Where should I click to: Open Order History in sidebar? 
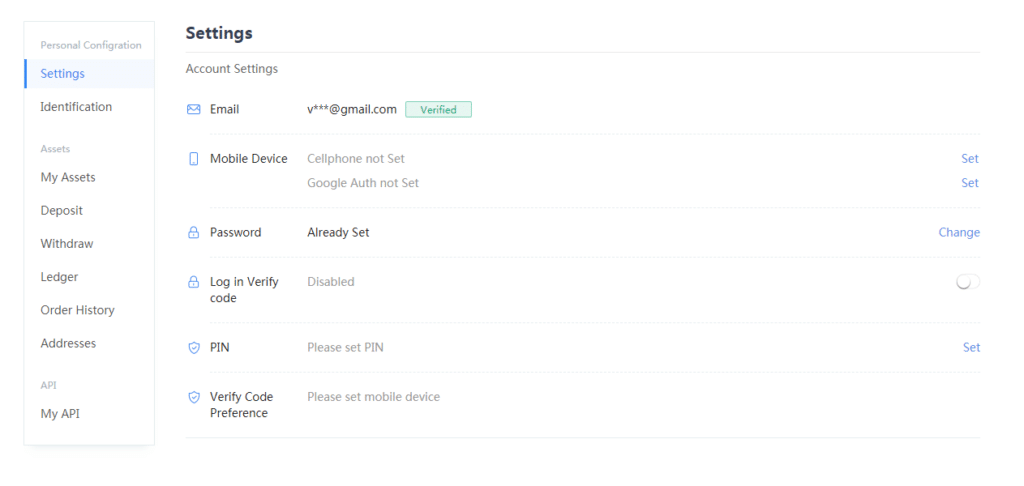click(77, 310)
